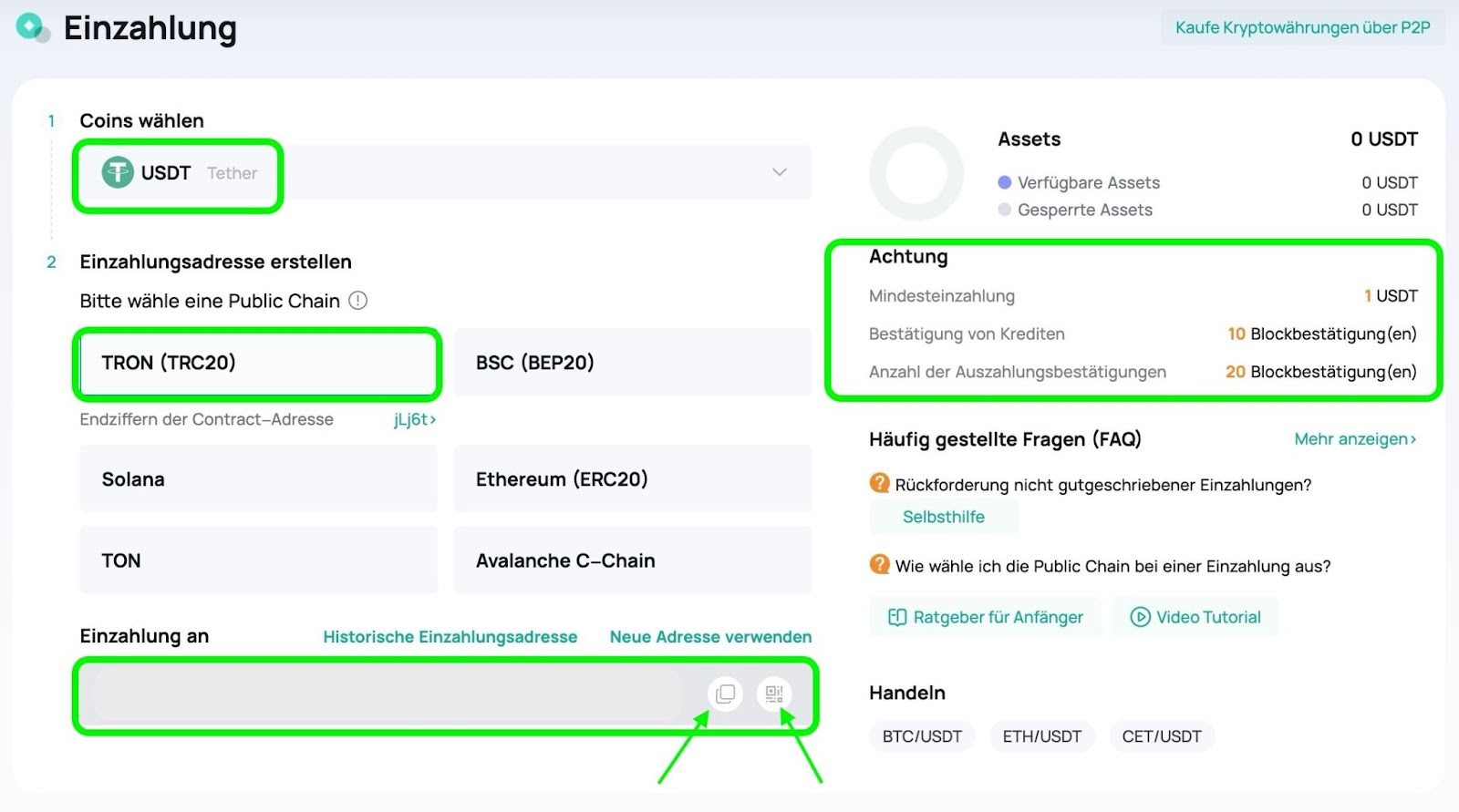Open the ETH/USDT trading pair
The width and height of the screenshot is (1459, 812).
tap(1042, 736)
